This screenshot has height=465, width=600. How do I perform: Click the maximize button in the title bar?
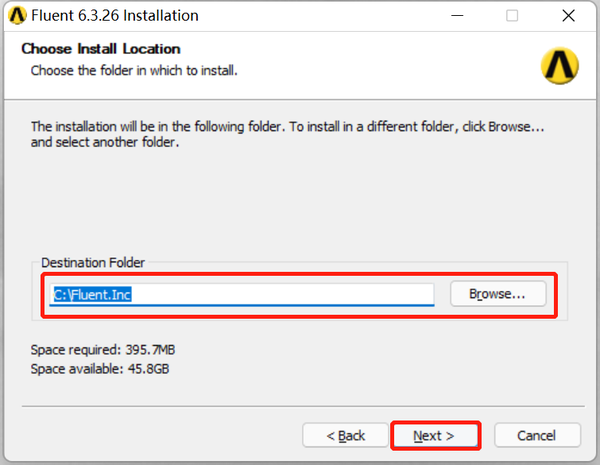[512, 16]
